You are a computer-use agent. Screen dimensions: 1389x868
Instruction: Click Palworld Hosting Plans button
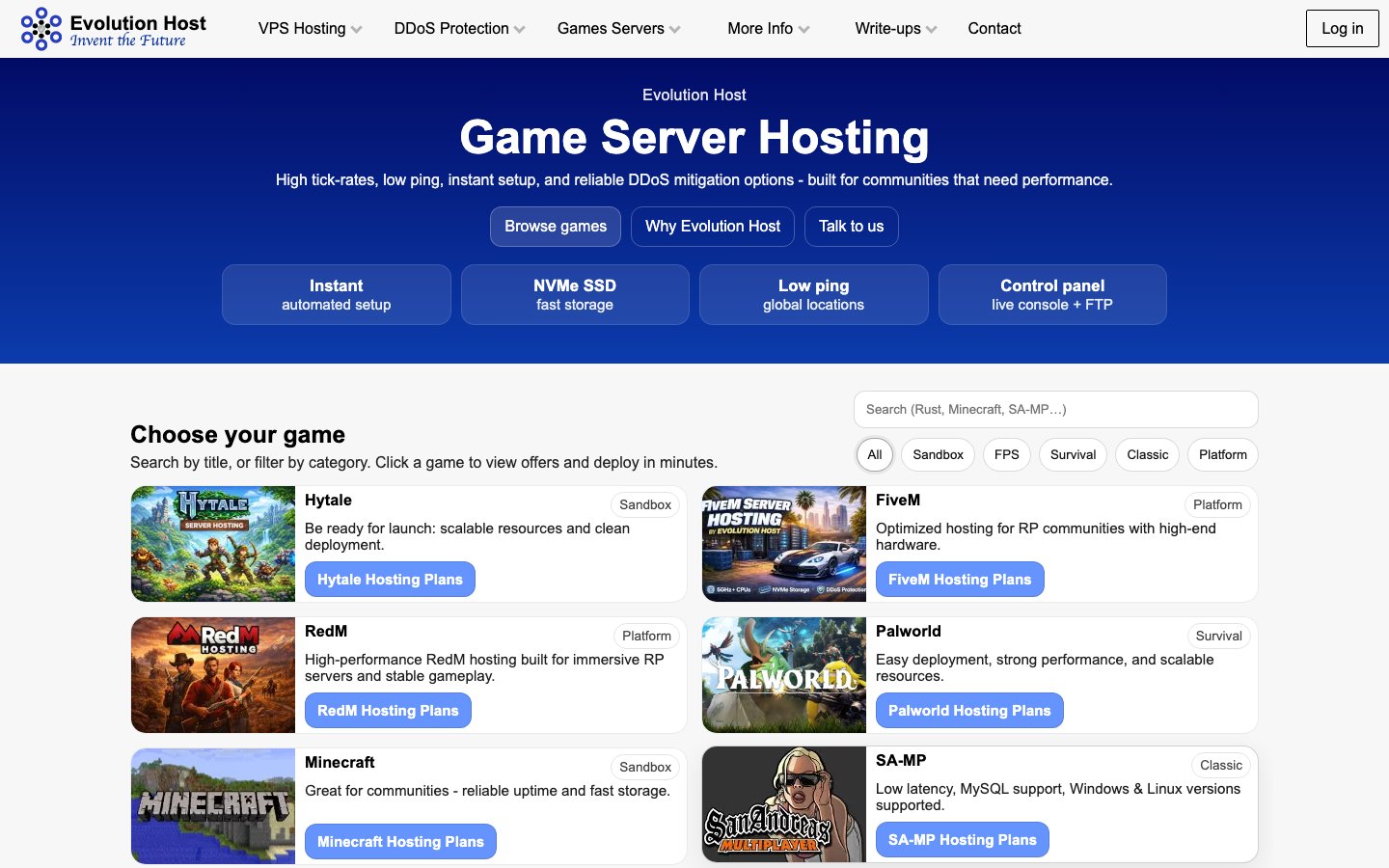[969, 711]
